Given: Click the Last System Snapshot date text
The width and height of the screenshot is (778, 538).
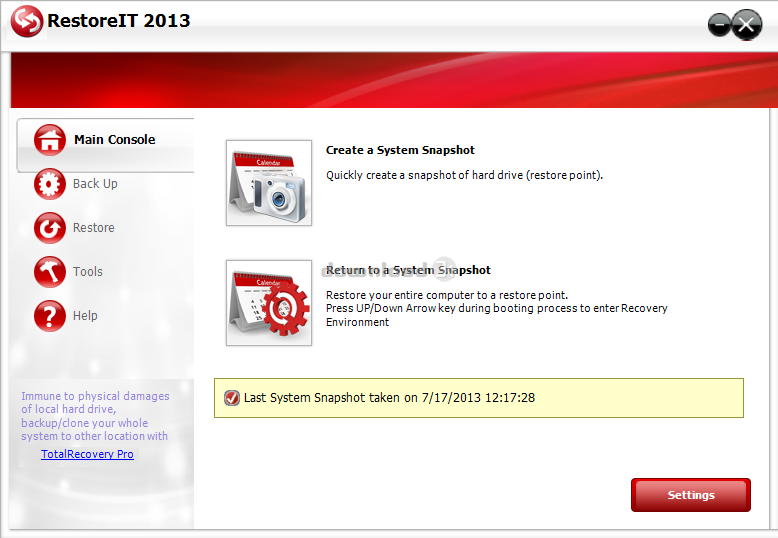Looking at the screenshot, I should pos(389,398).
